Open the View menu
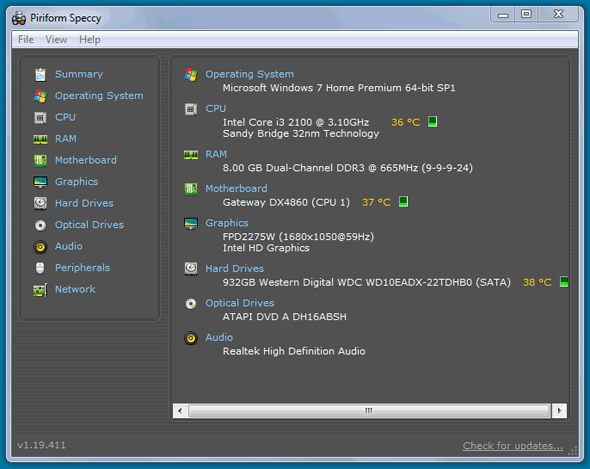590x469 pixels. [56, 40]
